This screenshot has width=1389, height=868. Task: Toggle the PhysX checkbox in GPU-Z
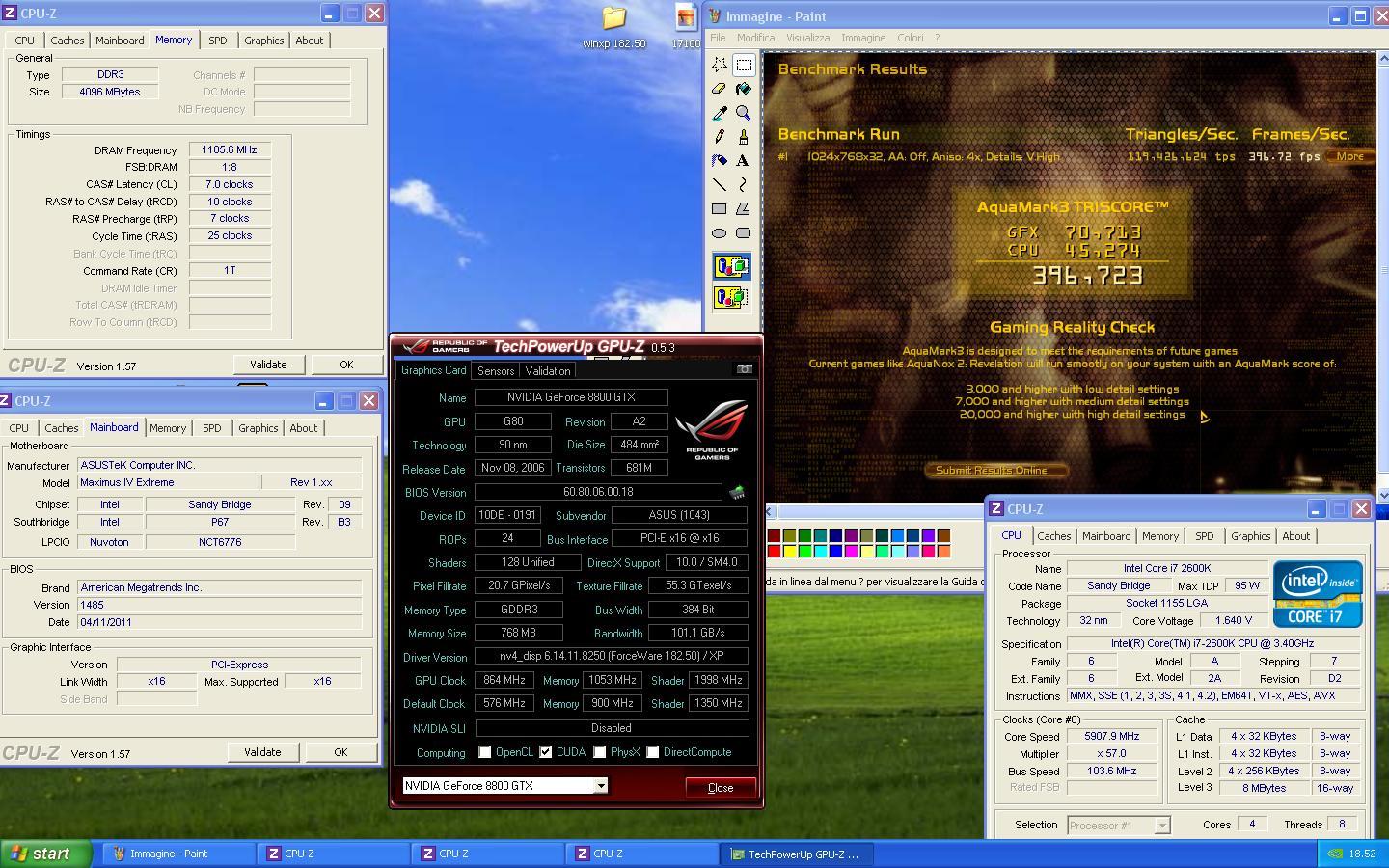click(600, 752)
